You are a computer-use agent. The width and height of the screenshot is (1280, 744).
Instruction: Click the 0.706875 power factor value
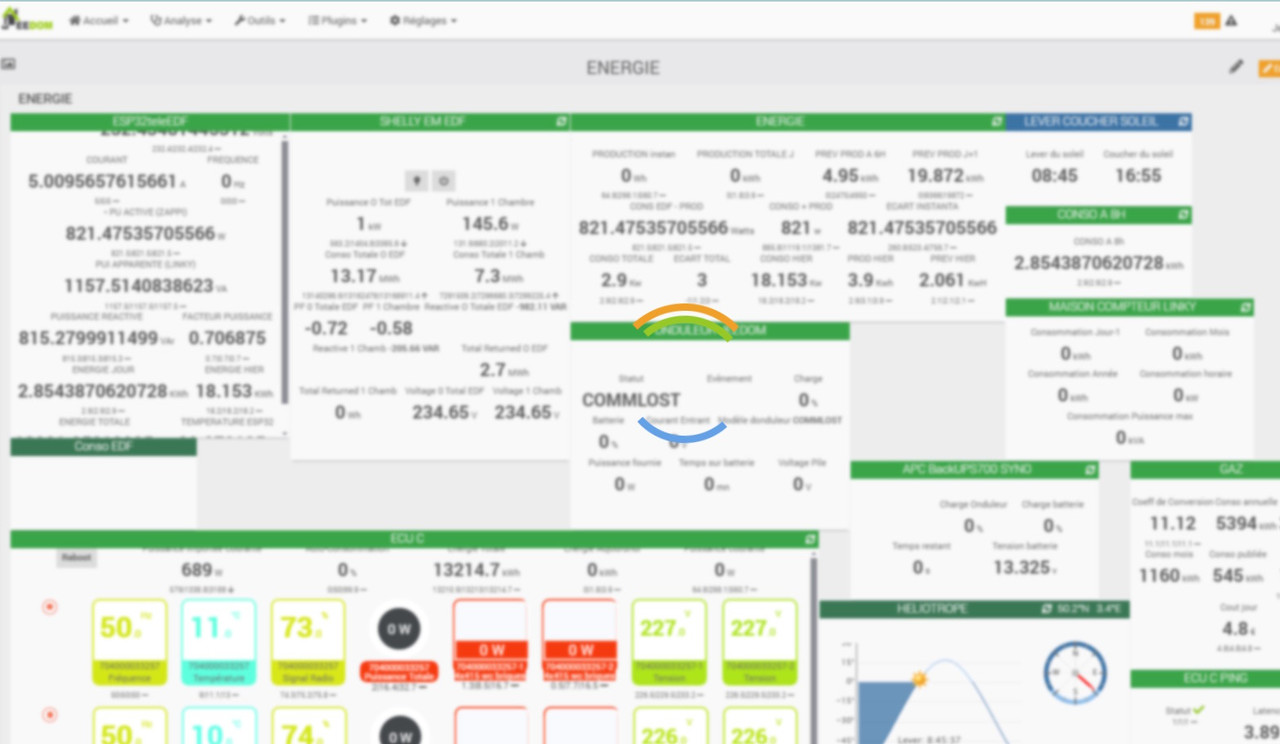tap(227, 338)
